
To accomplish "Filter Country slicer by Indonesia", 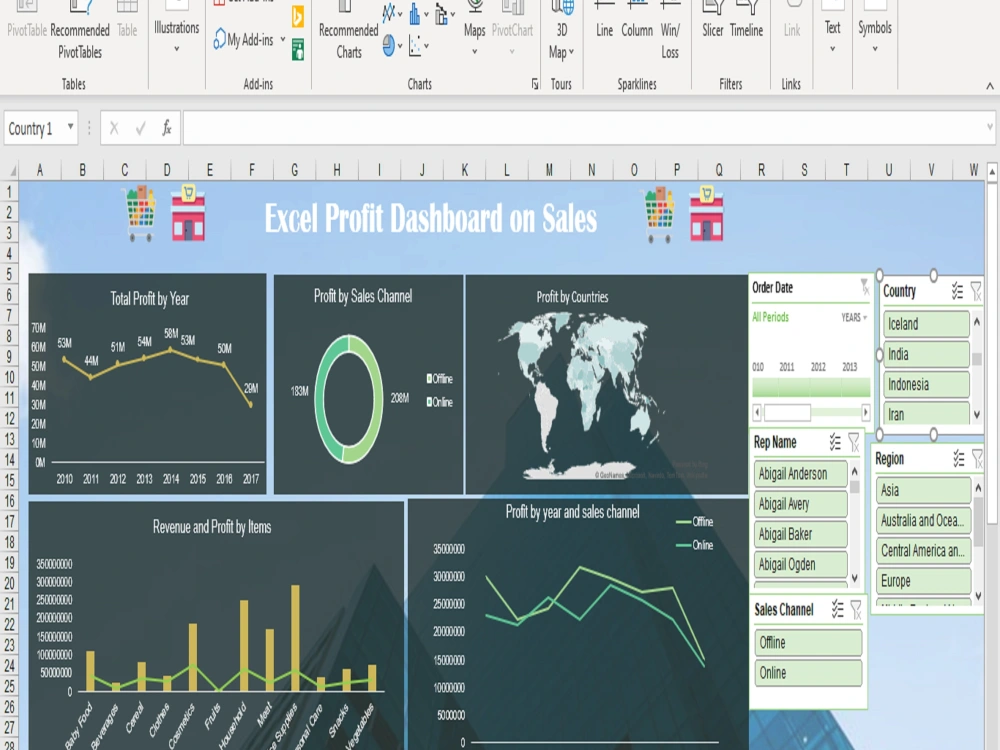I will click(x=927, y=385).
